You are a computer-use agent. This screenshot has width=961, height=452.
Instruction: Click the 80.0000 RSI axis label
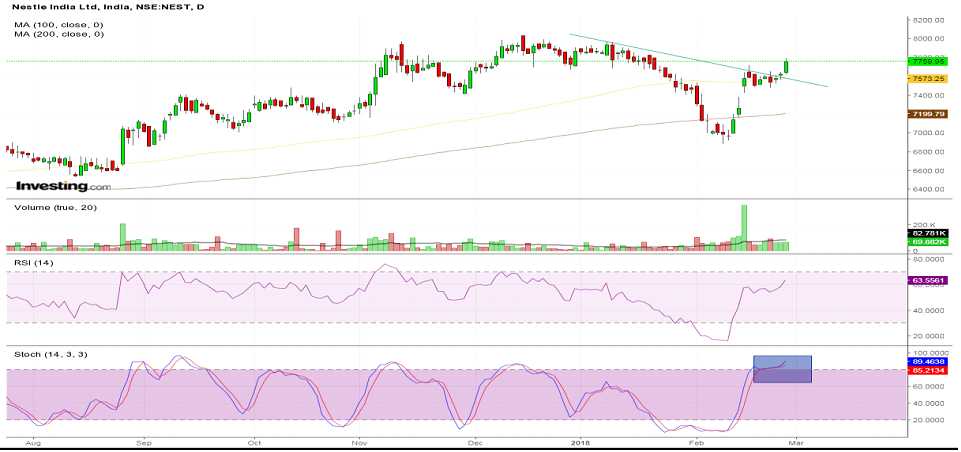[x=927, y=259]
